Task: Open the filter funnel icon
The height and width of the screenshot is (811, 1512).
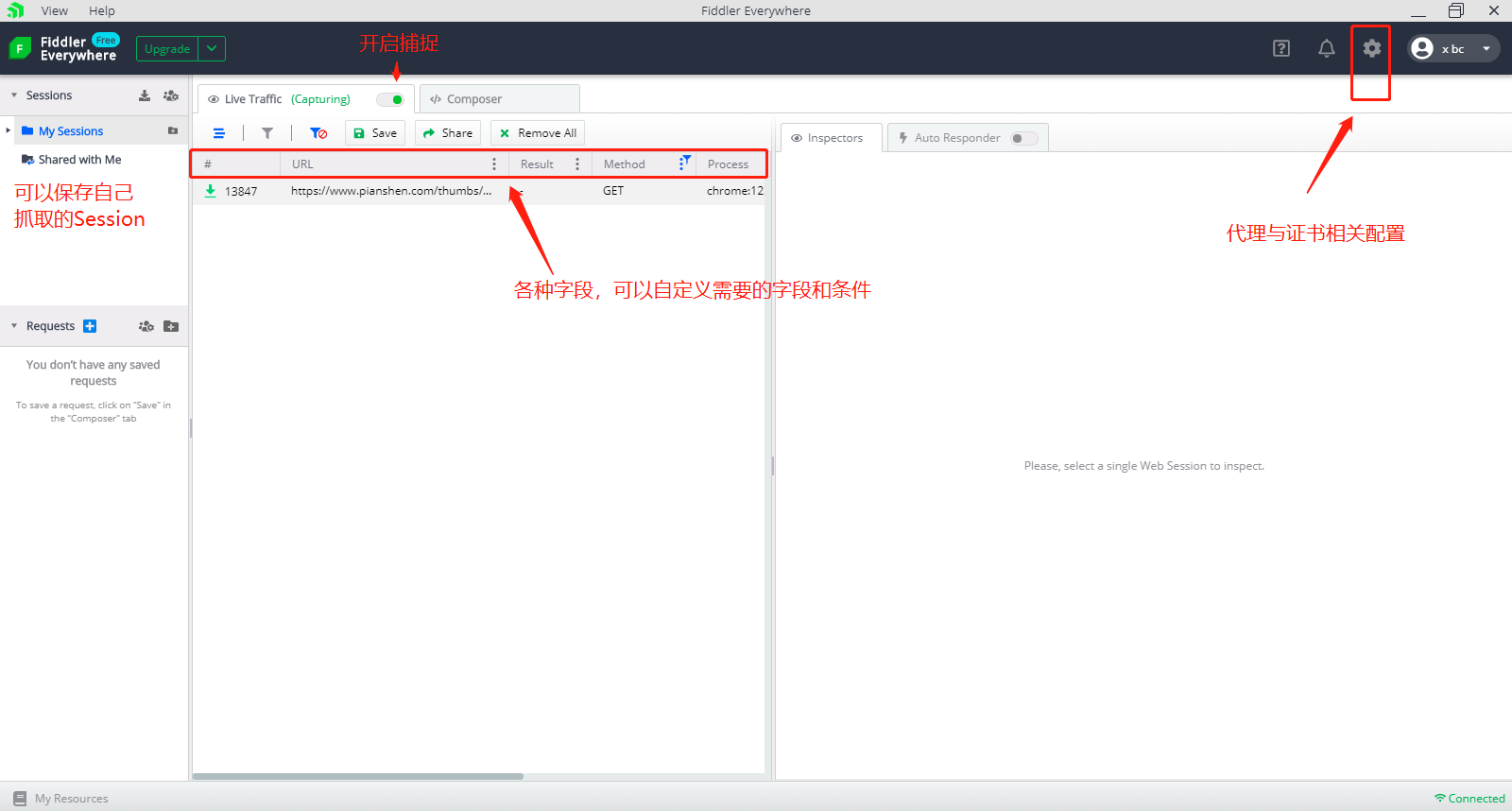Action: coord(267,133)
